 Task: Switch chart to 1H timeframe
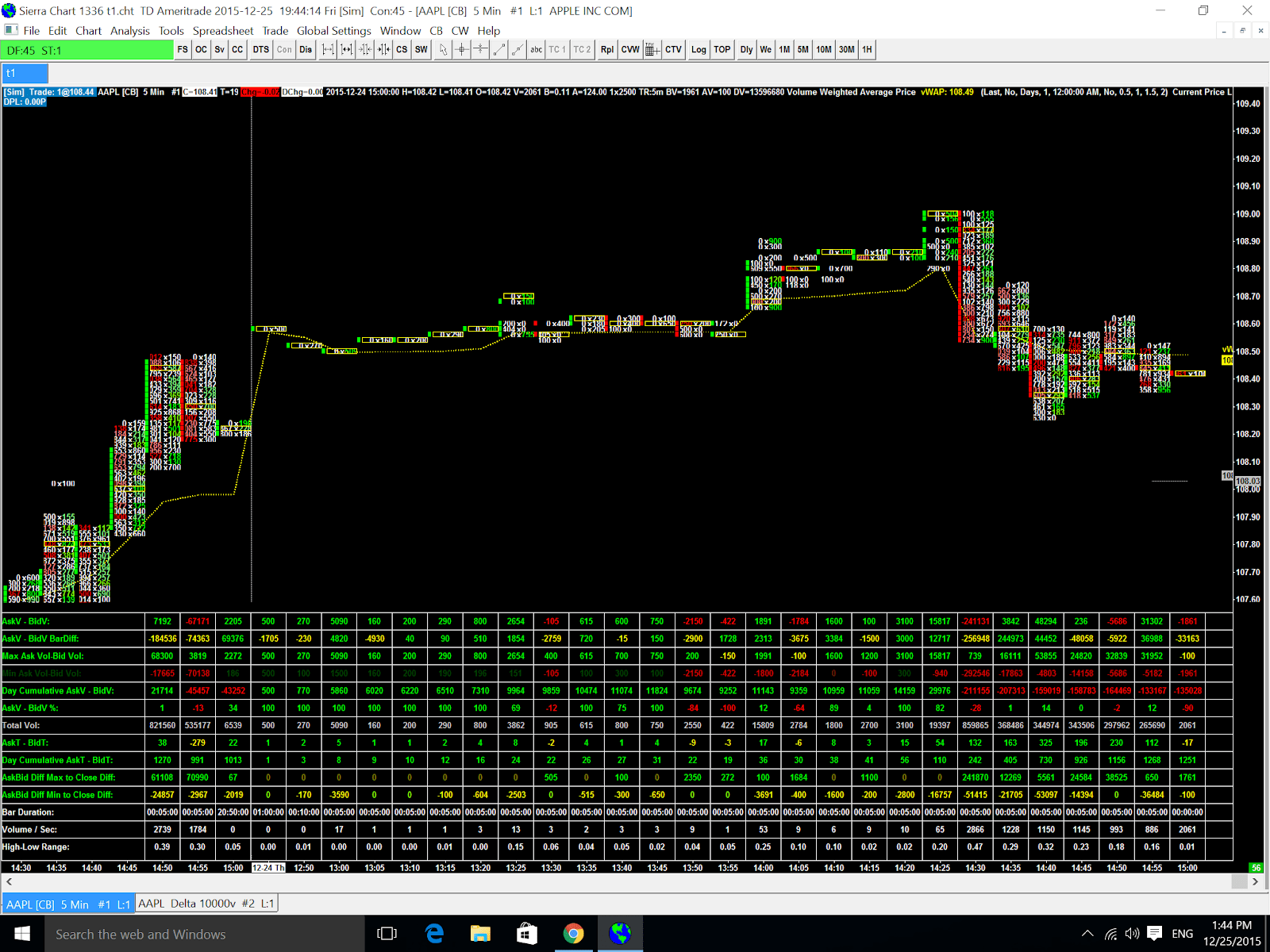click(867, 50)
